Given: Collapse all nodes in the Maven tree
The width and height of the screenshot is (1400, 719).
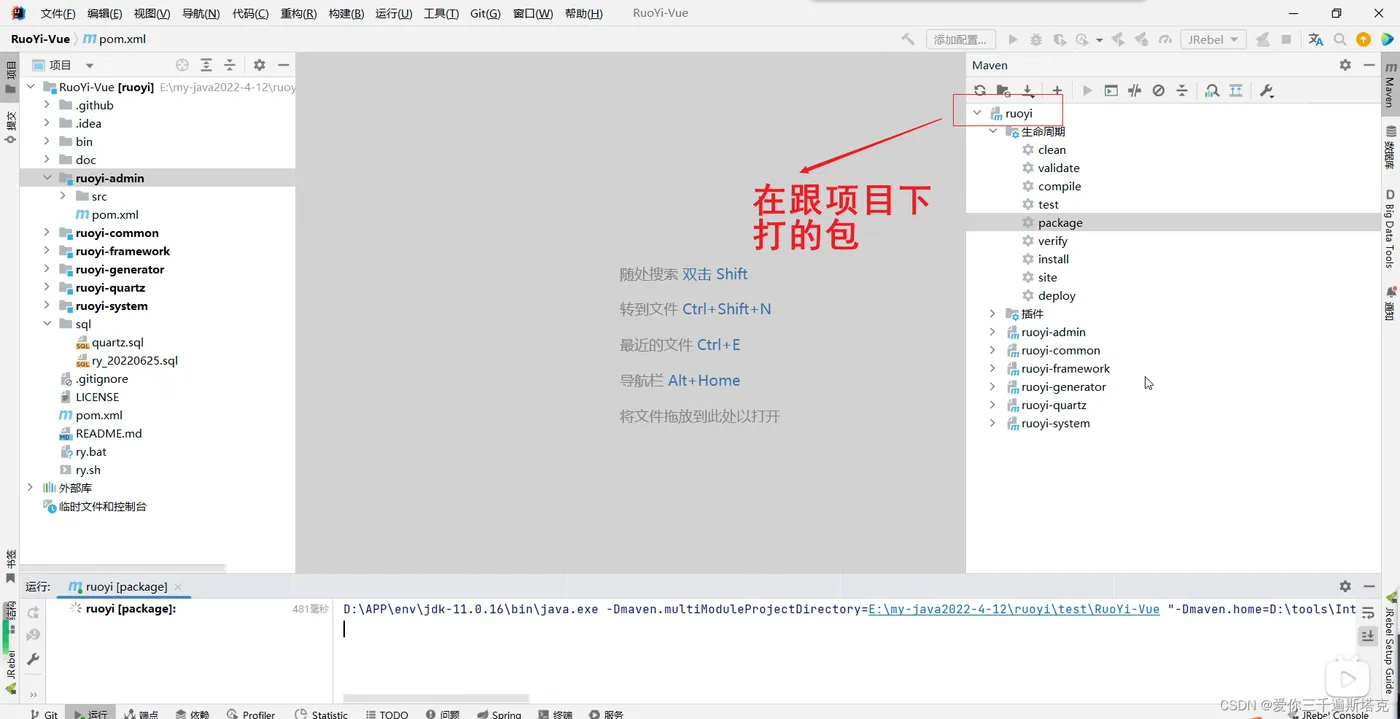Looking at the screenshot, I should pos(1182,91).
